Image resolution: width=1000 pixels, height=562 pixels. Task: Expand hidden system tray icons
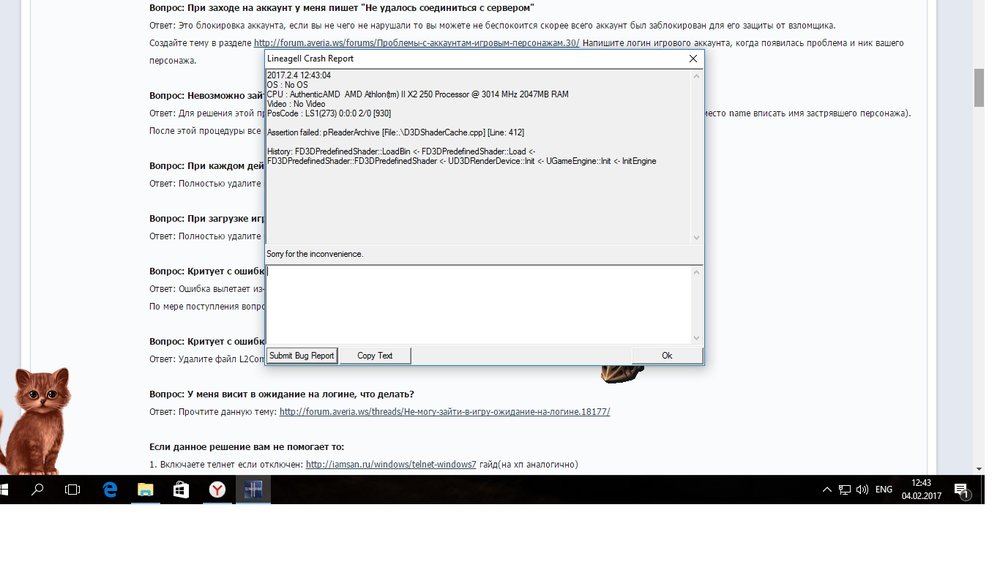(825, 490)
